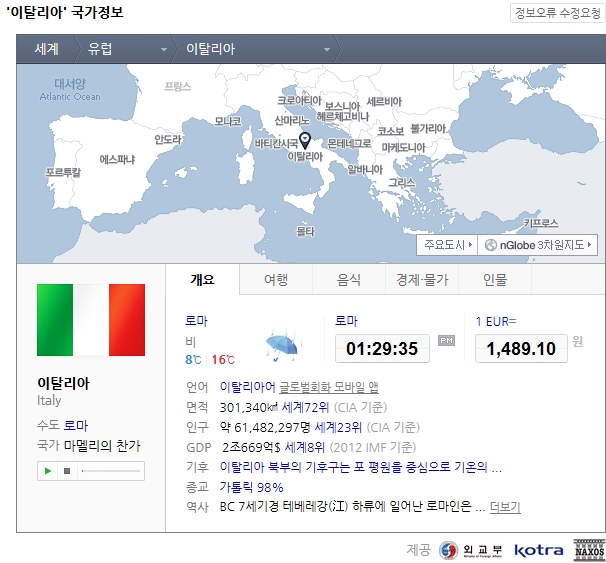
Task: Click 몰타 label on the map
Action: tap(305, 231)
